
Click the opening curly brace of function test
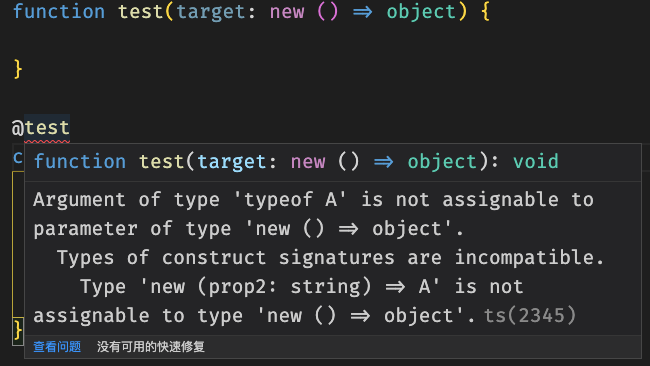(485, 11)
